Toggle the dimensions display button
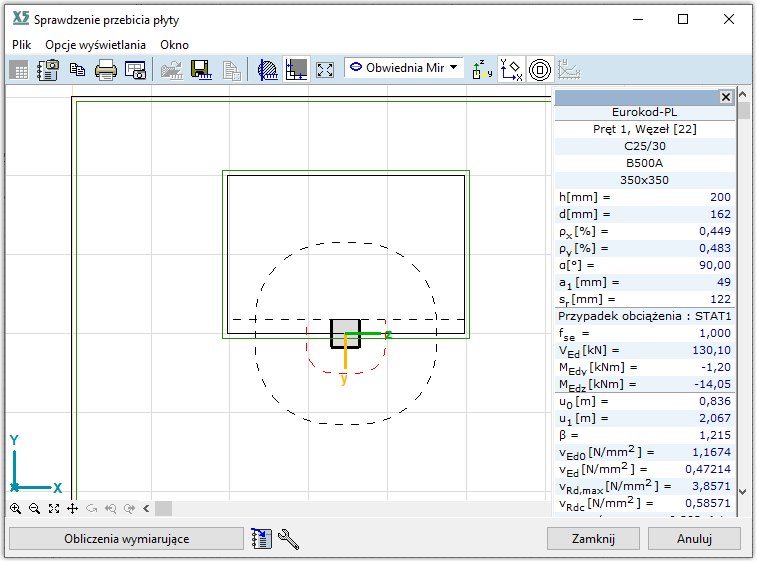 pyautogui.click(x=296, y=69)
